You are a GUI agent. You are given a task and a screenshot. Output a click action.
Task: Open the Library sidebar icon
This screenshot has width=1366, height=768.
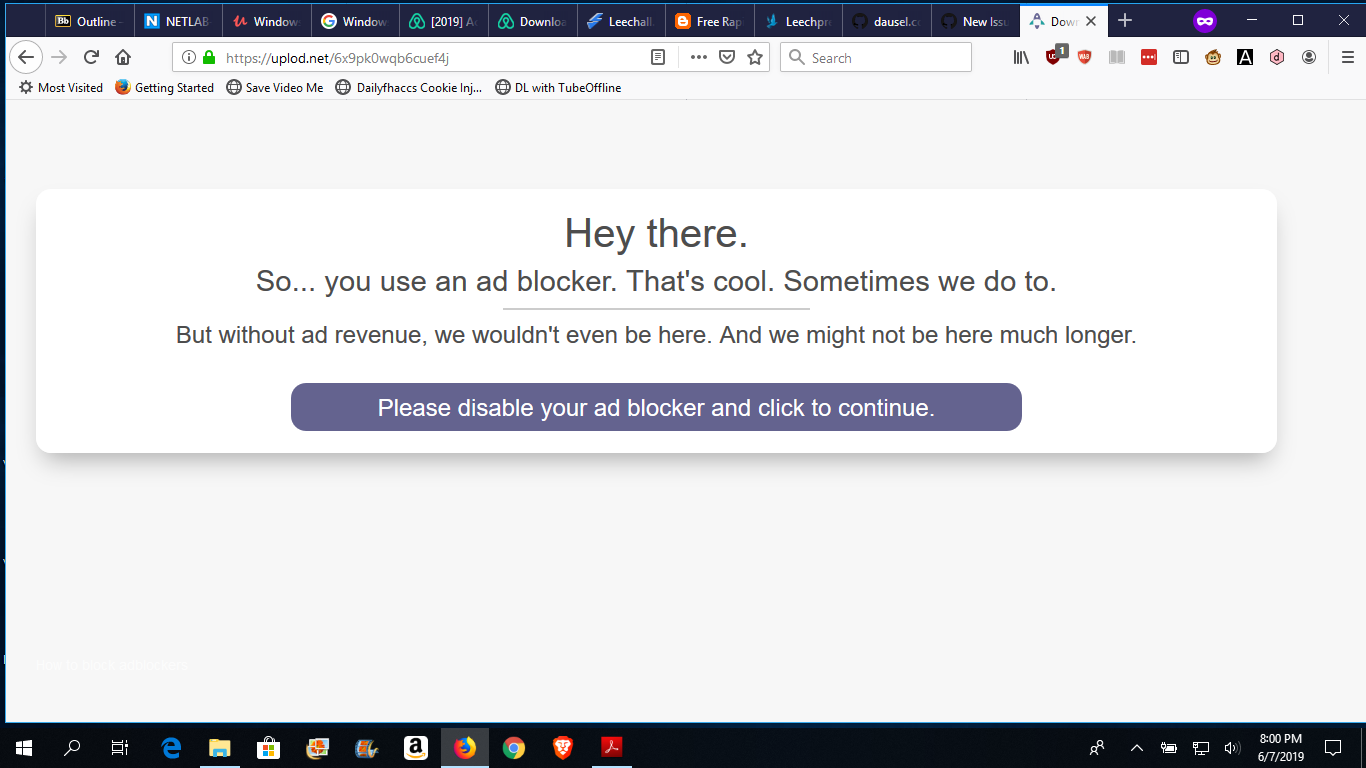coord(1021,57)
